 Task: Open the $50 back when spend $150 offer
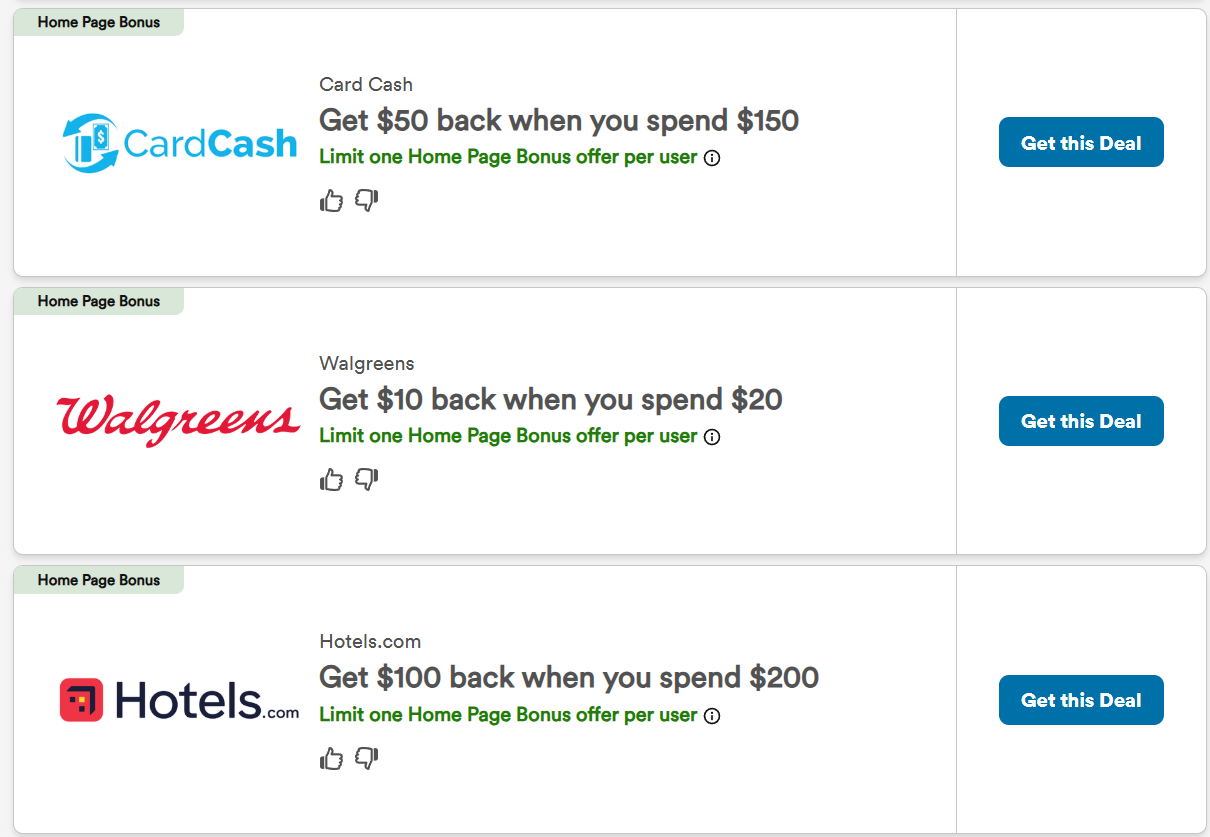558,121
